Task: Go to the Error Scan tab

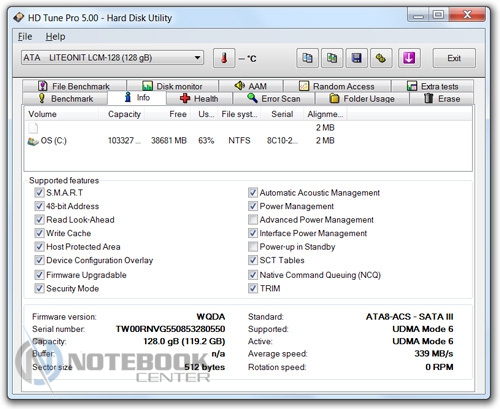Action: 274,99
